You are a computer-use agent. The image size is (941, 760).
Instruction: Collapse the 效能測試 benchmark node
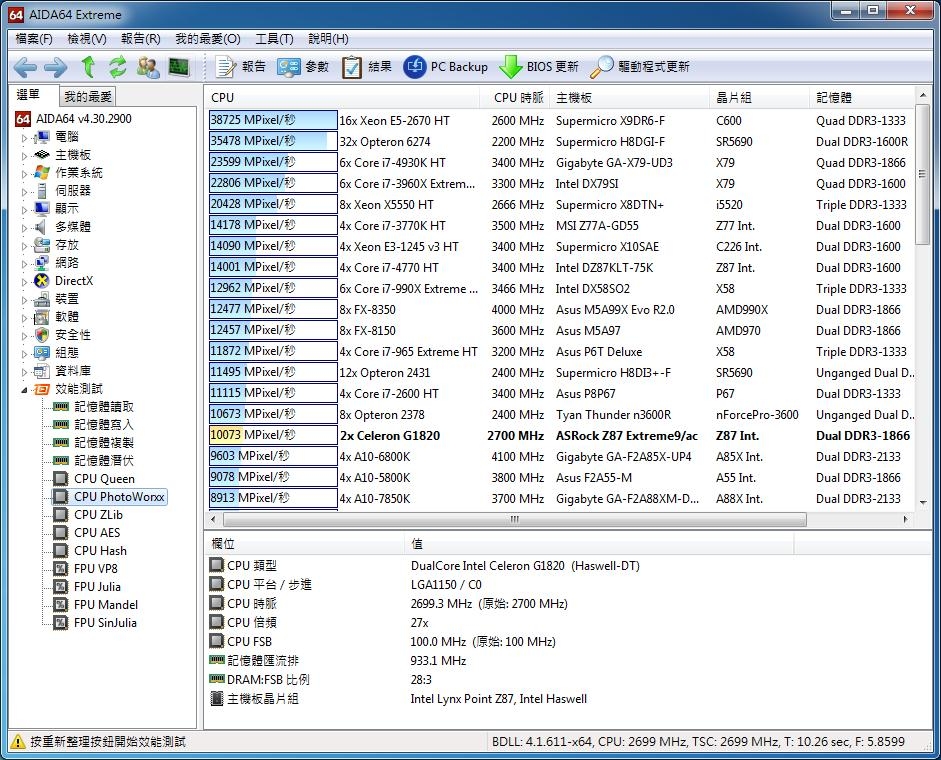point(24,390)
